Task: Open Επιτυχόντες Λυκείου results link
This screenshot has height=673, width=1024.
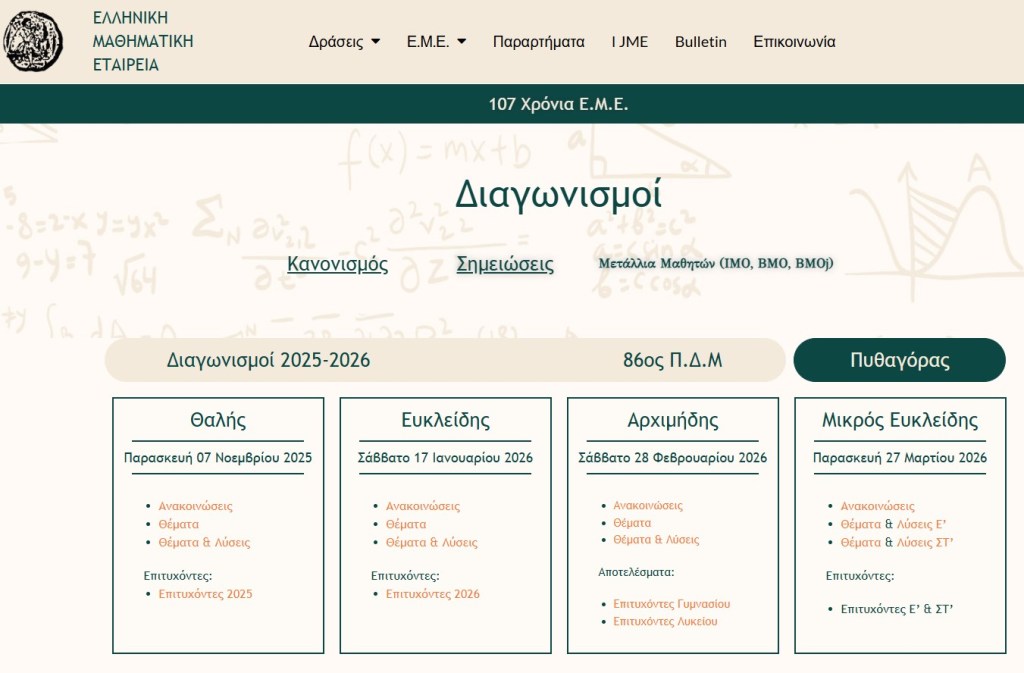Action: [665, 622]
